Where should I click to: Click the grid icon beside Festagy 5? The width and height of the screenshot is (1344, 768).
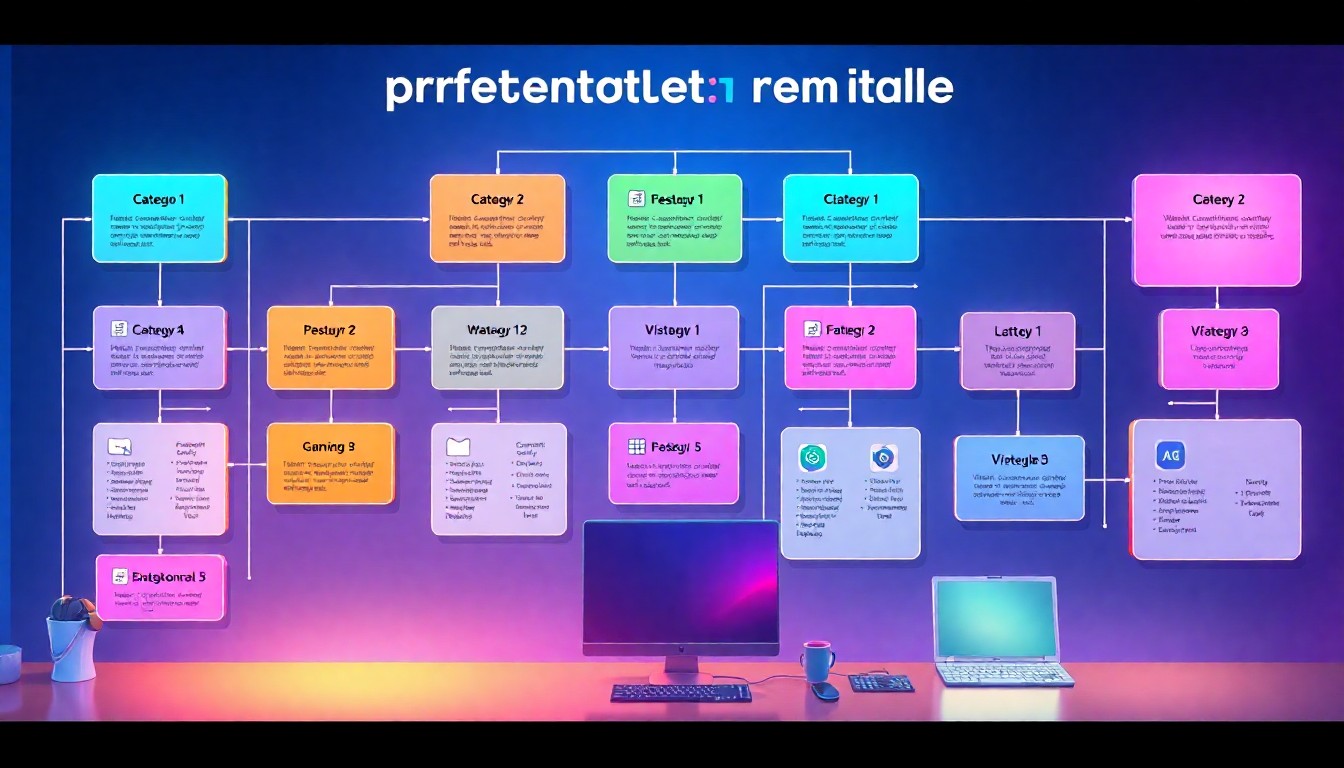[636, 447]
